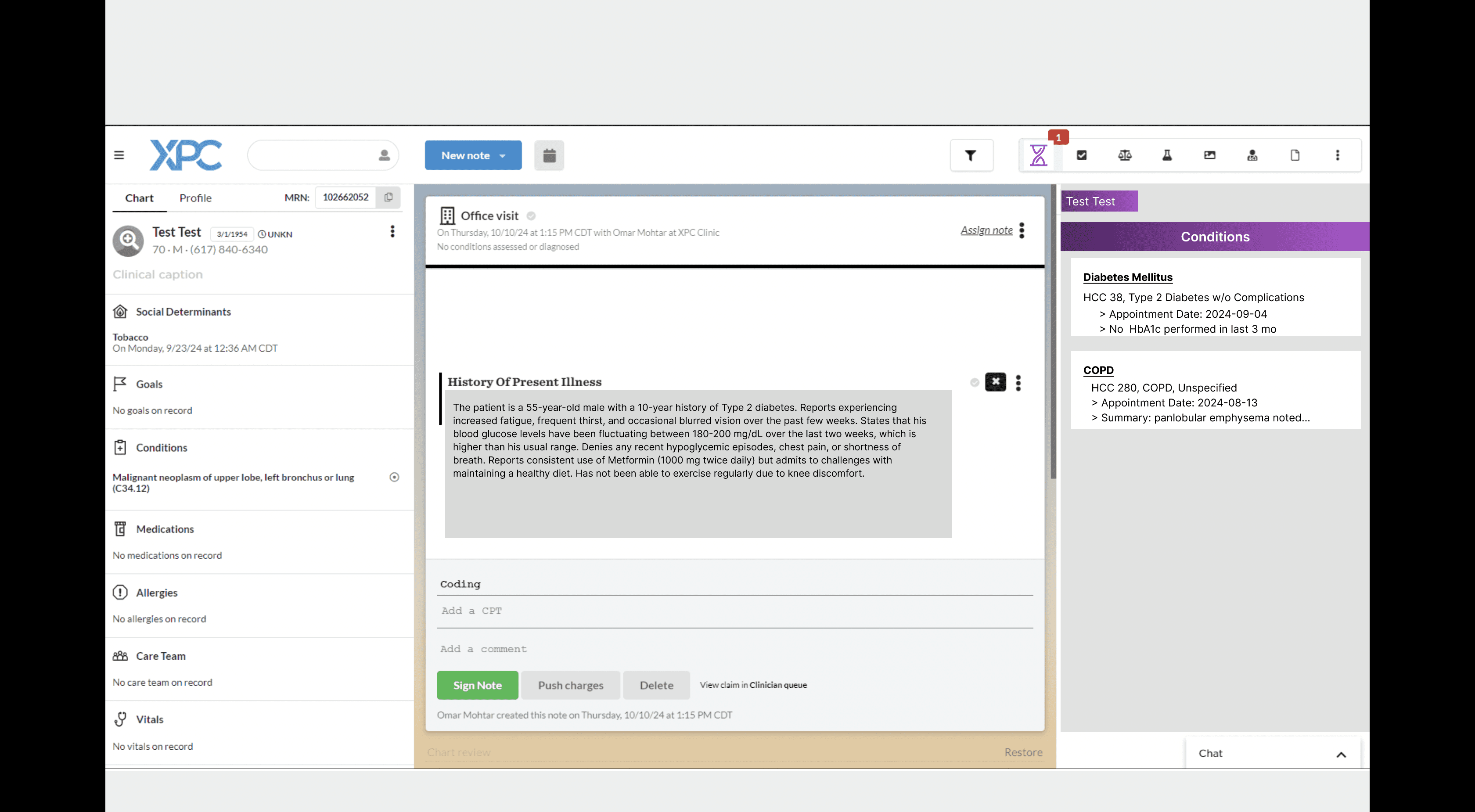1475x812 pixels.
Task: Copy MRN using the copy icon
Action: point(388,197)
